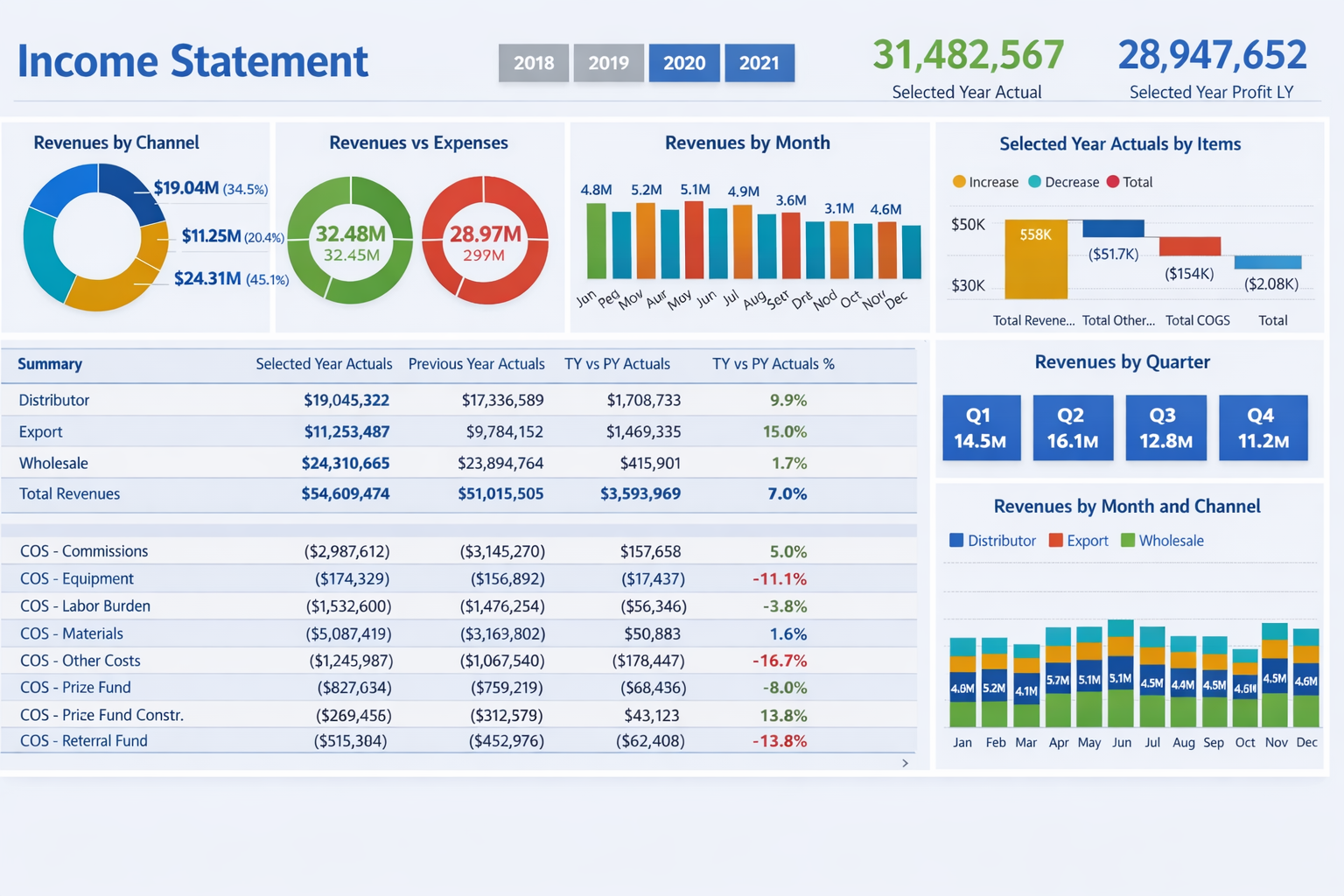Click the 28,947,652 Selected Year Profit LY figure
The image size is (1344, 896).
pyautogui.click(x=1212, y=55)
